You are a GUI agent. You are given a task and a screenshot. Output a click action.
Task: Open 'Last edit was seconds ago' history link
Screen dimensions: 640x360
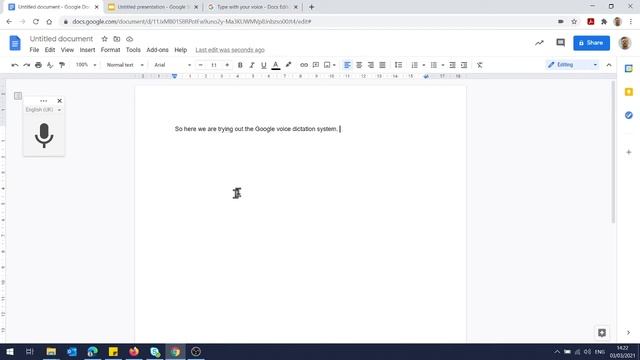[x=230, y=50]
